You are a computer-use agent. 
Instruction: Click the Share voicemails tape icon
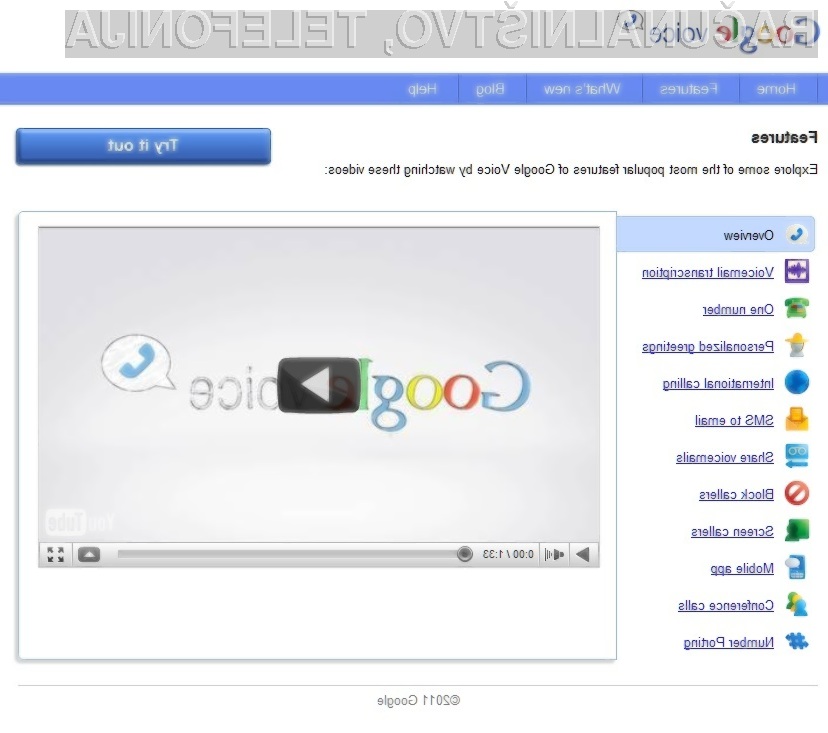click(796, 456)
